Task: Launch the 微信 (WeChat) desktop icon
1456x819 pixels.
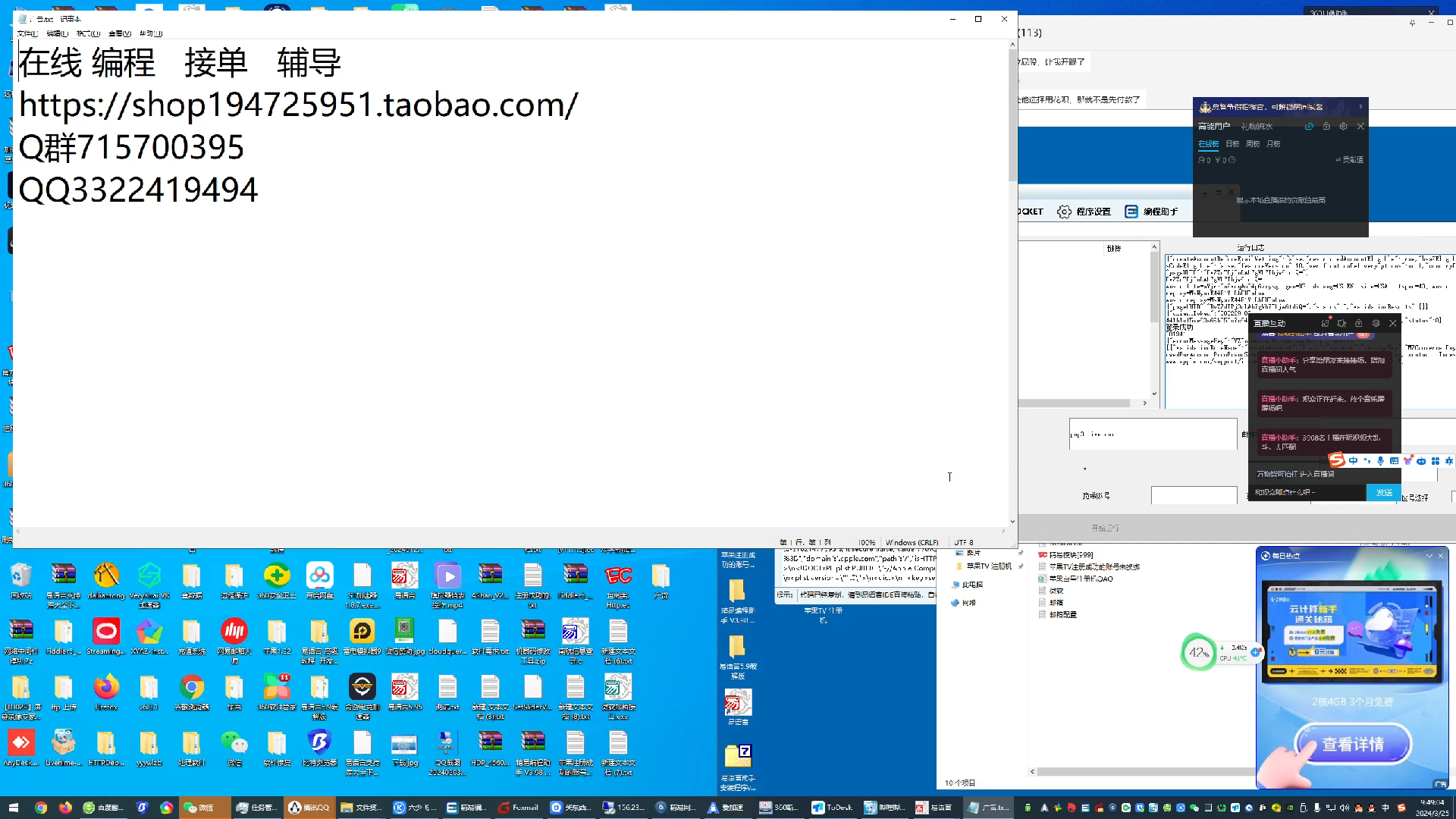Action: tap(234, 743)
